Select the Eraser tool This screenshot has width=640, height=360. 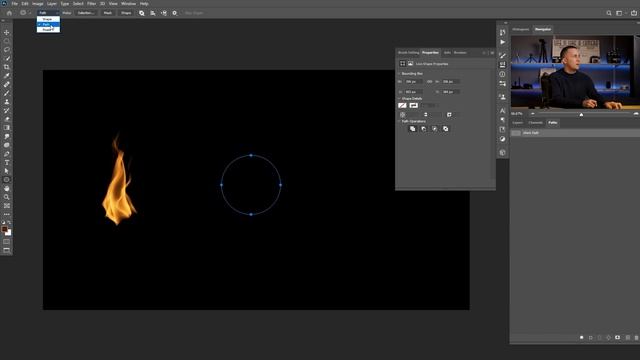(x=7, y=119)
